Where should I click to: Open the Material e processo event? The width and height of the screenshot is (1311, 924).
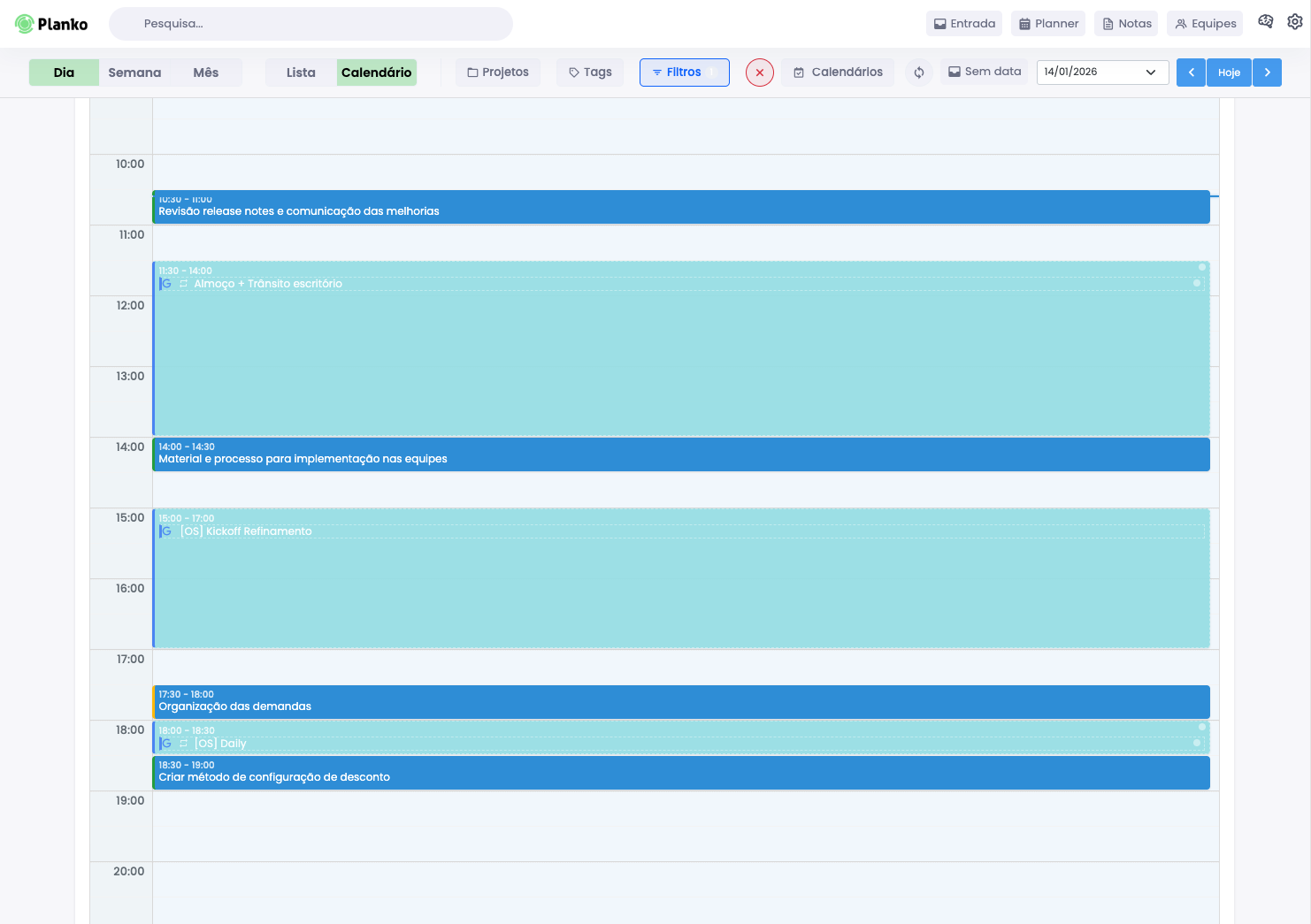[681, 454]
